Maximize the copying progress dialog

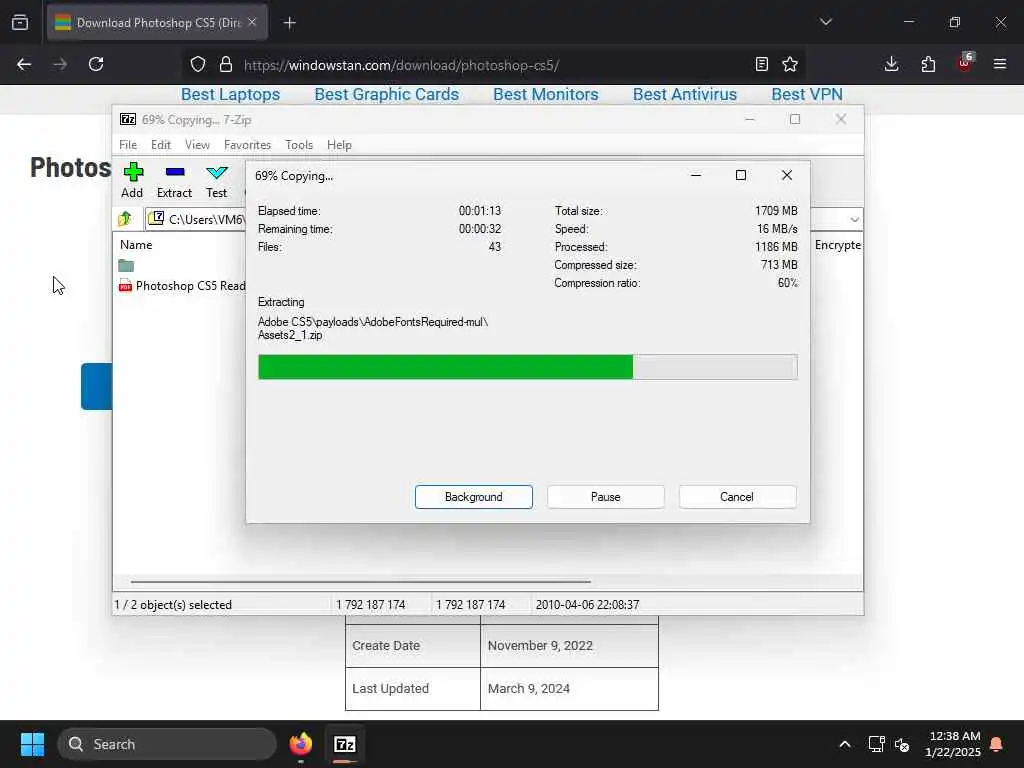pyautogui.click(x=741, y=175)
